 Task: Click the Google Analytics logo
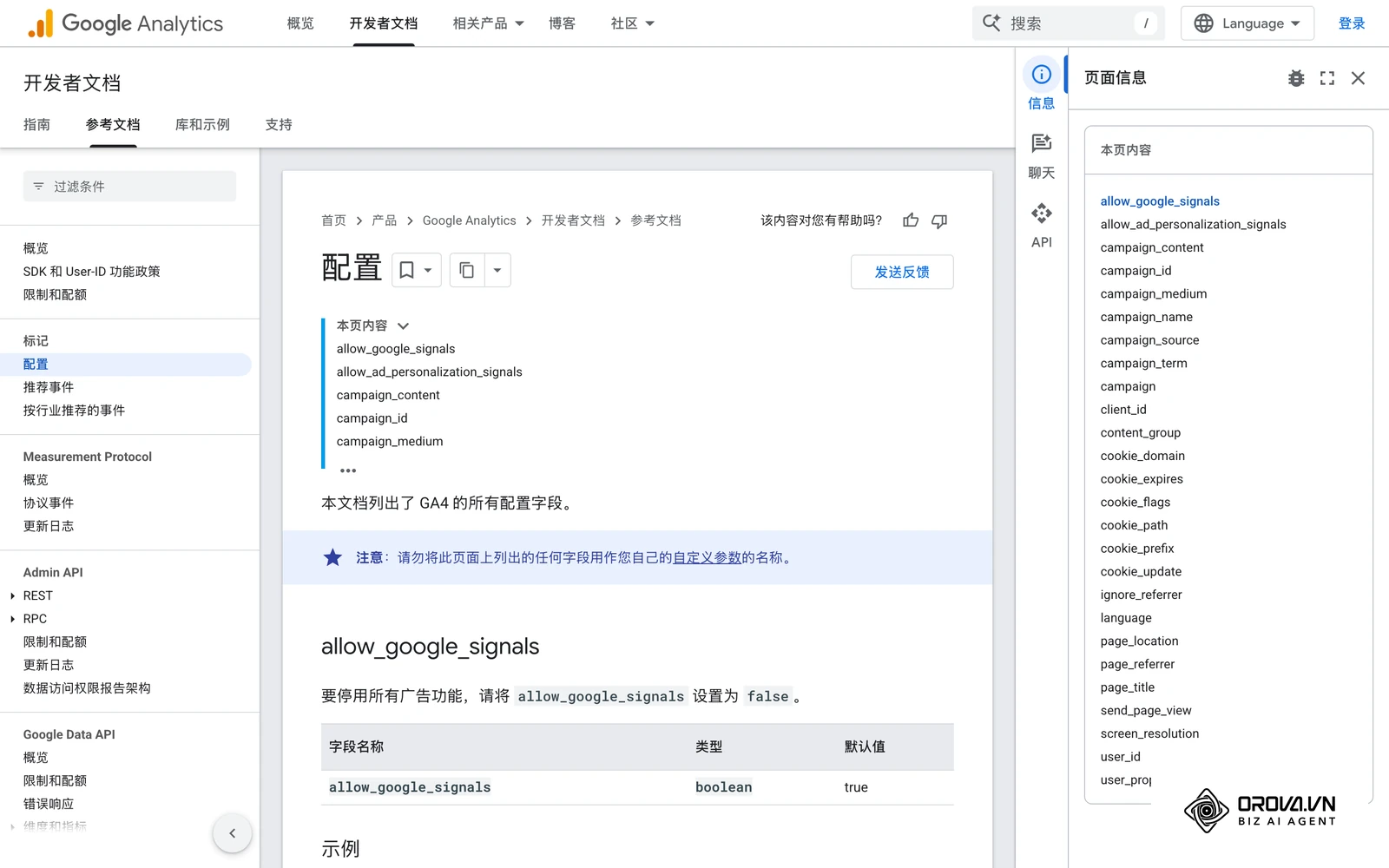point(126,23)
